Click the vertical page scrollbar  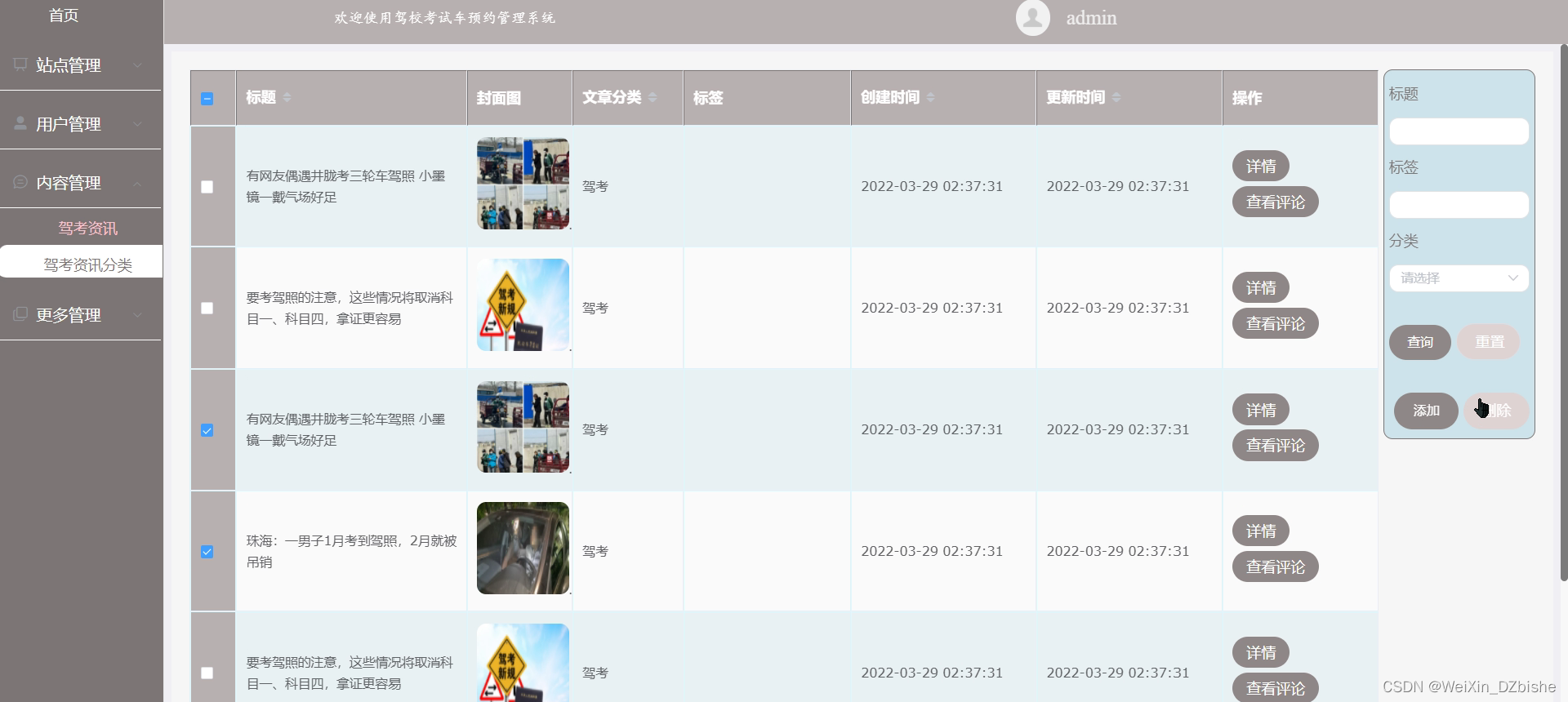[x=1563, y=312]
